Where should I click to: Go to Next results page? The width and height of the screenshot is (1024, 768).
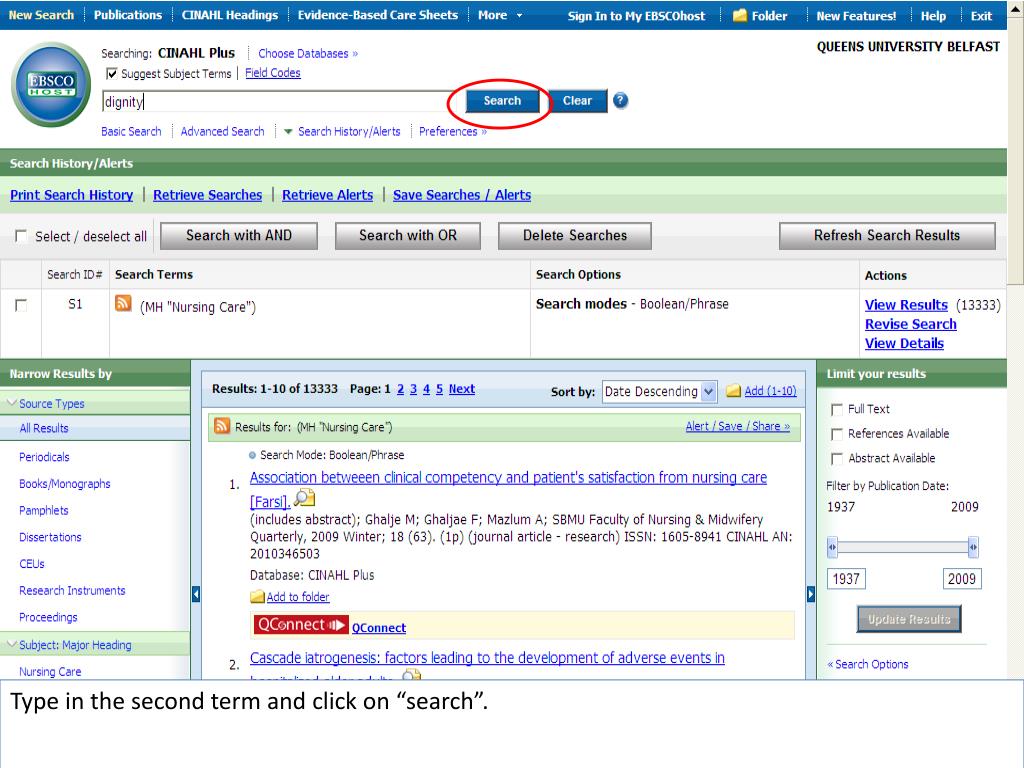pyautogui.click(x=462, y=389)
